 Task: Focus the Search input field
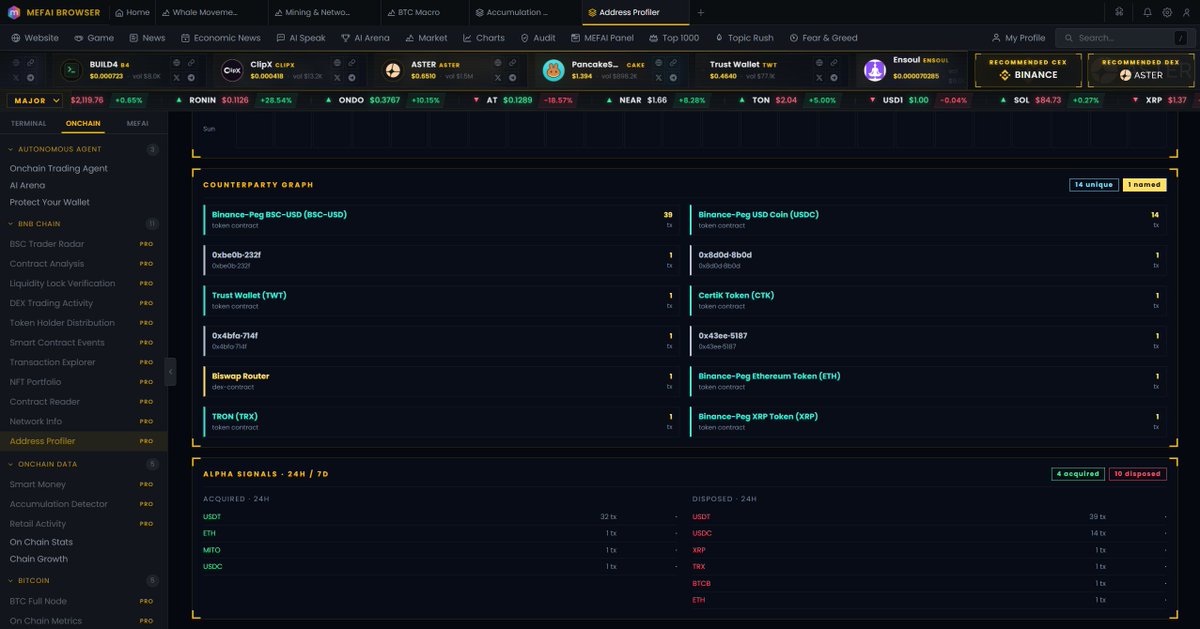point(1123,38)
